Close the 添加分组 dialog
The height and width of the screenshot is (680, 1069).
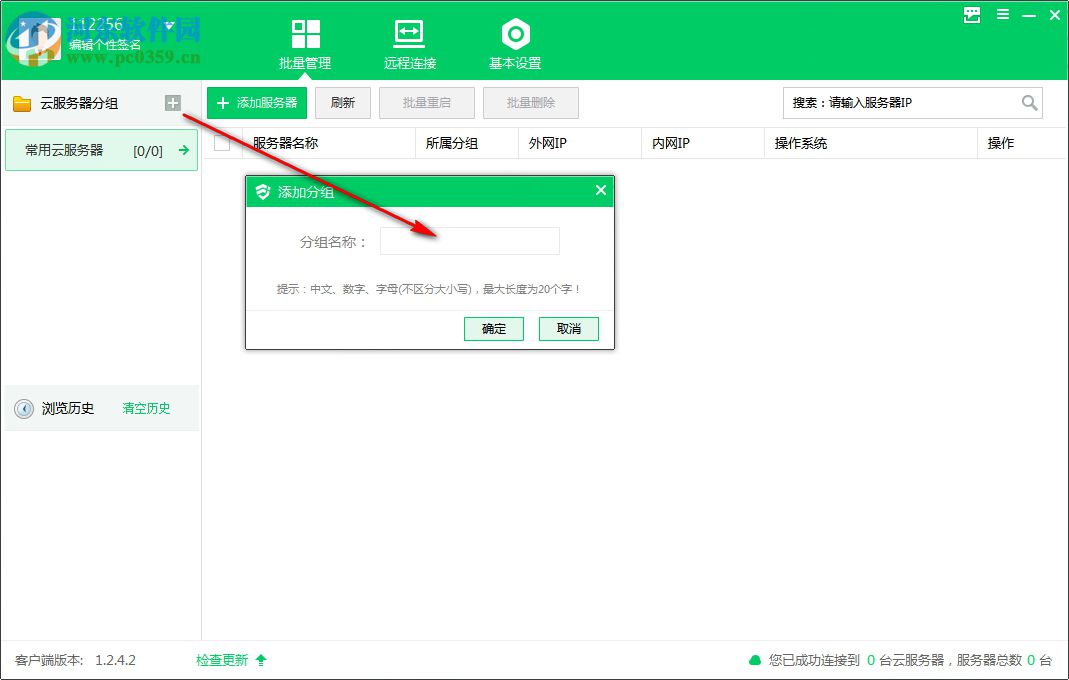[x=600, y=190]
